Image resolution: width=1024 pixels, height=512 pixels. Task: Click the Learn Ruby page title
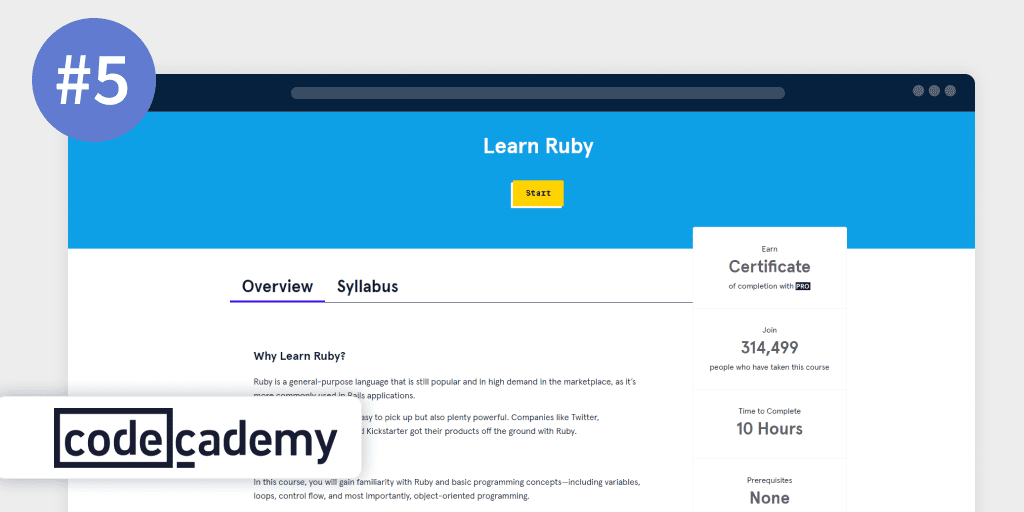click(x=538, y=146)
